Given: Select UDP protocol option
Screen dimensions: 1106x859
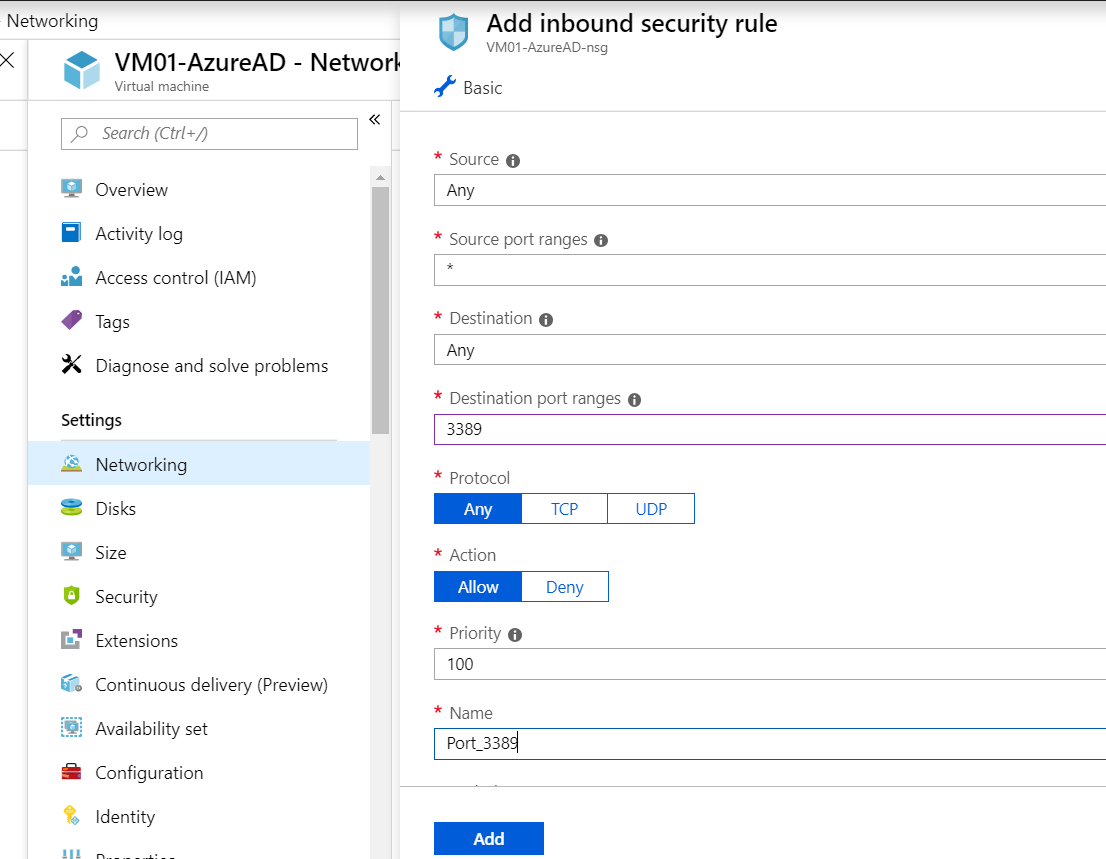Looking at the screenshot, I should [x=651, y=509].
